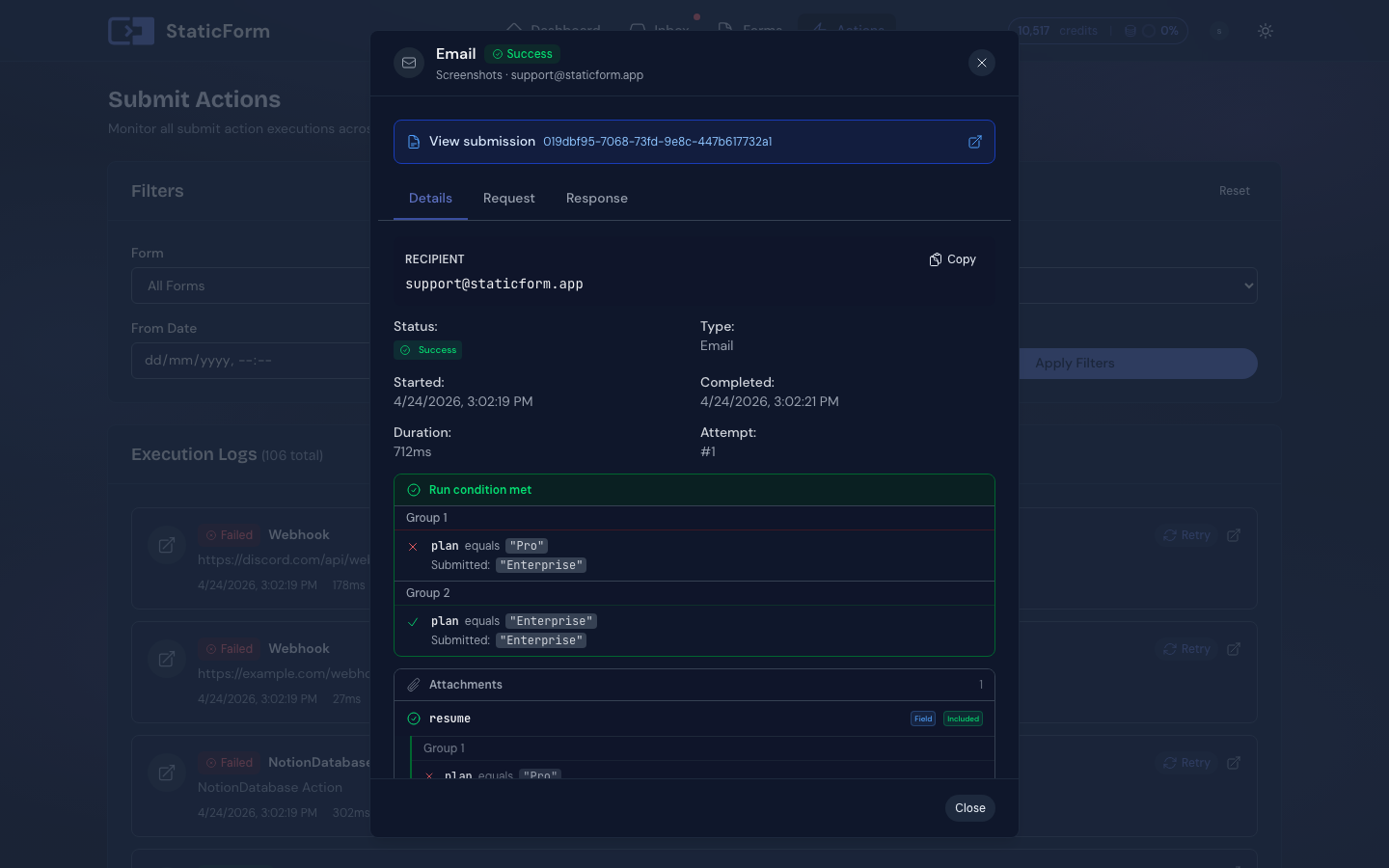The width and height of the screenshot is (1389, 868).
Task: Switch to the Request tab
Action: 509,199
